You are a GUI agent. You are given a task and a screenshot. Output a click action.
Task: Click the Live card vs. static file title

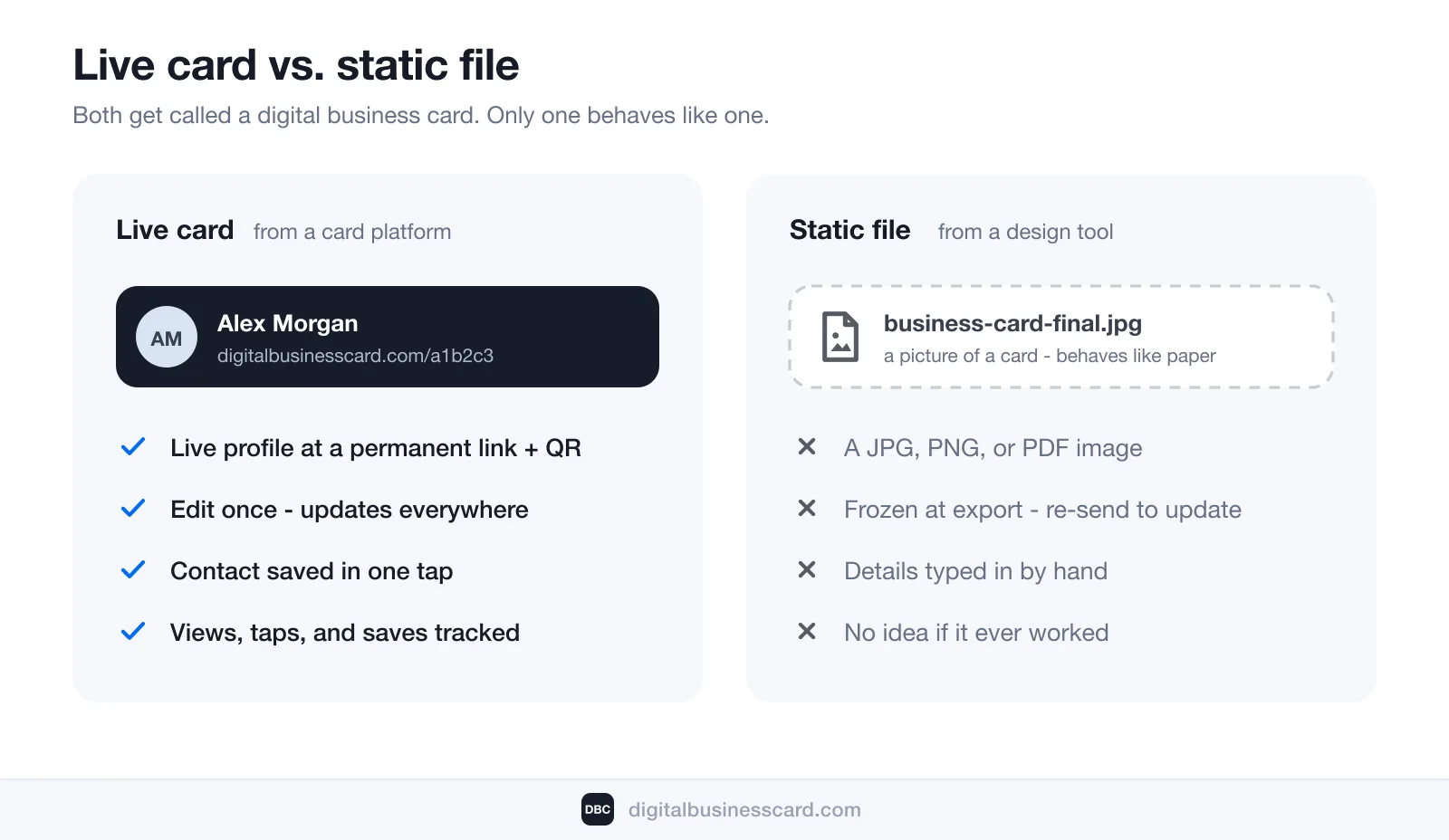[296, 65]
